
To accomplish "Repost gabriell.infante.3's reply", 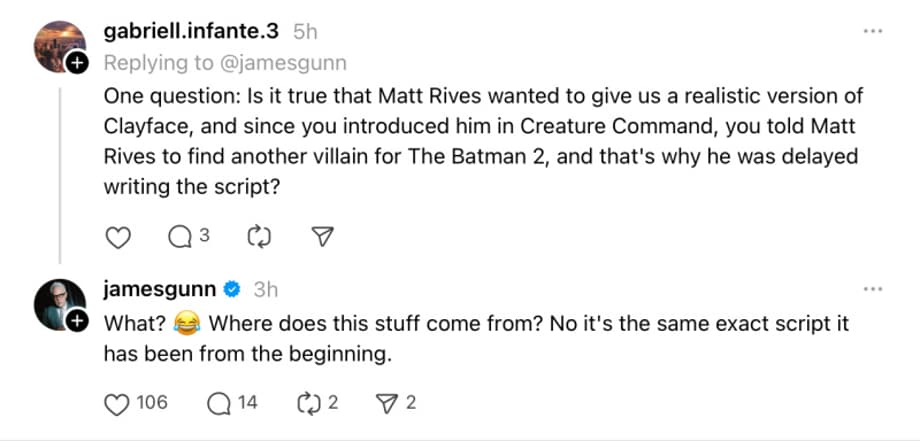I will point(257,237).
